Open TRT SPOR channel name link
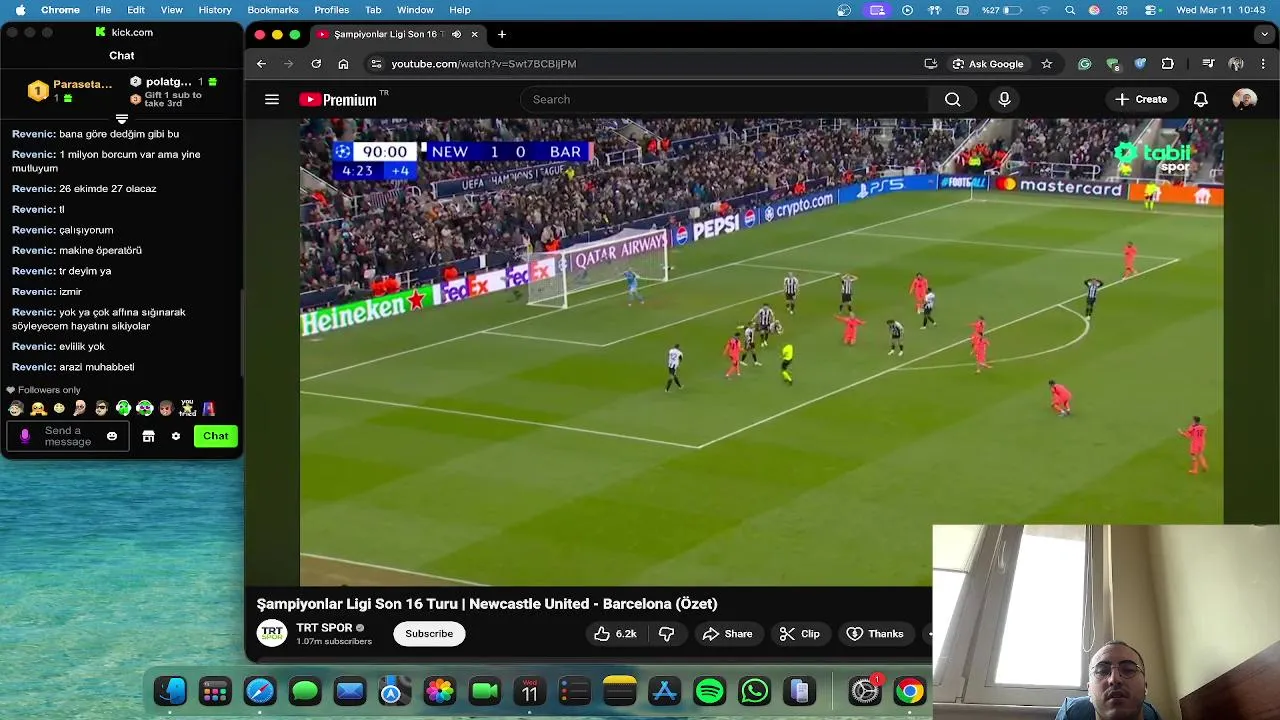 point(324,628)
